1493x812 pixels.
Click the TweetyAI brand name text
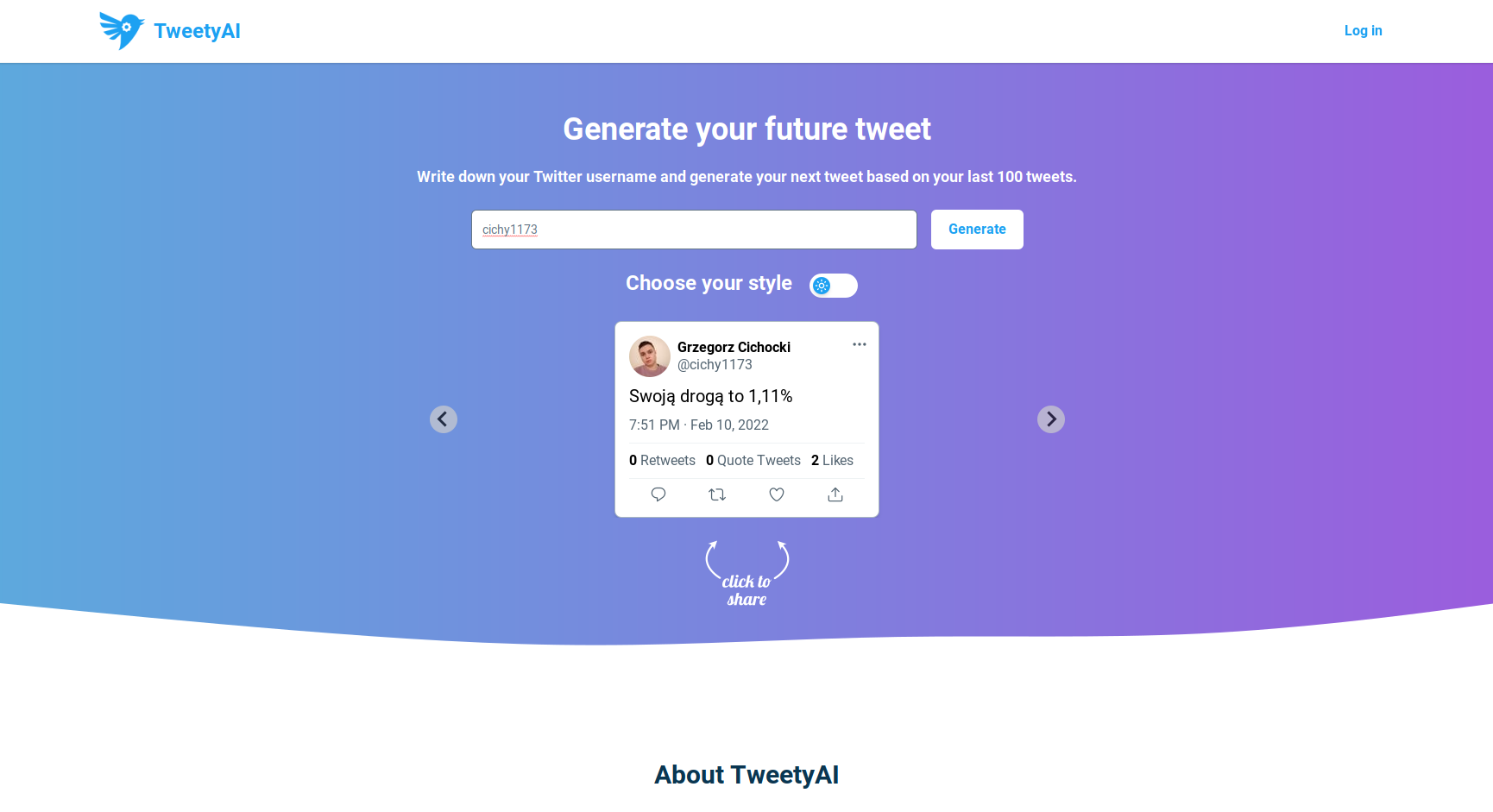(196, 31)
